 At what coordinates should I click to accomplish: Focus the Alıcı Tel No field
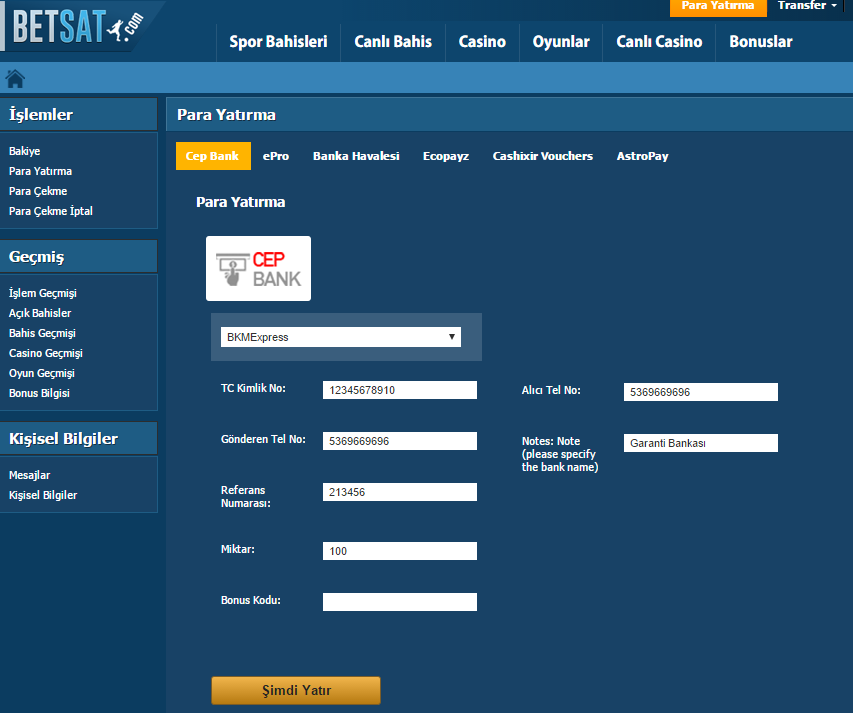tap(701, 392)
